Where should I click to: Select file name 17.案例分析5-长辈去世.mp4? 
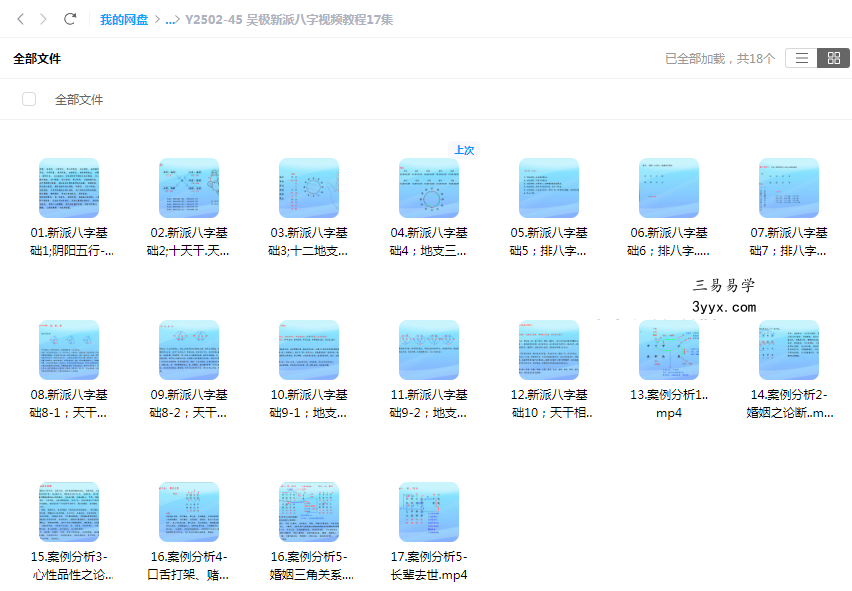pyautogui.click(x=429, y=565)
